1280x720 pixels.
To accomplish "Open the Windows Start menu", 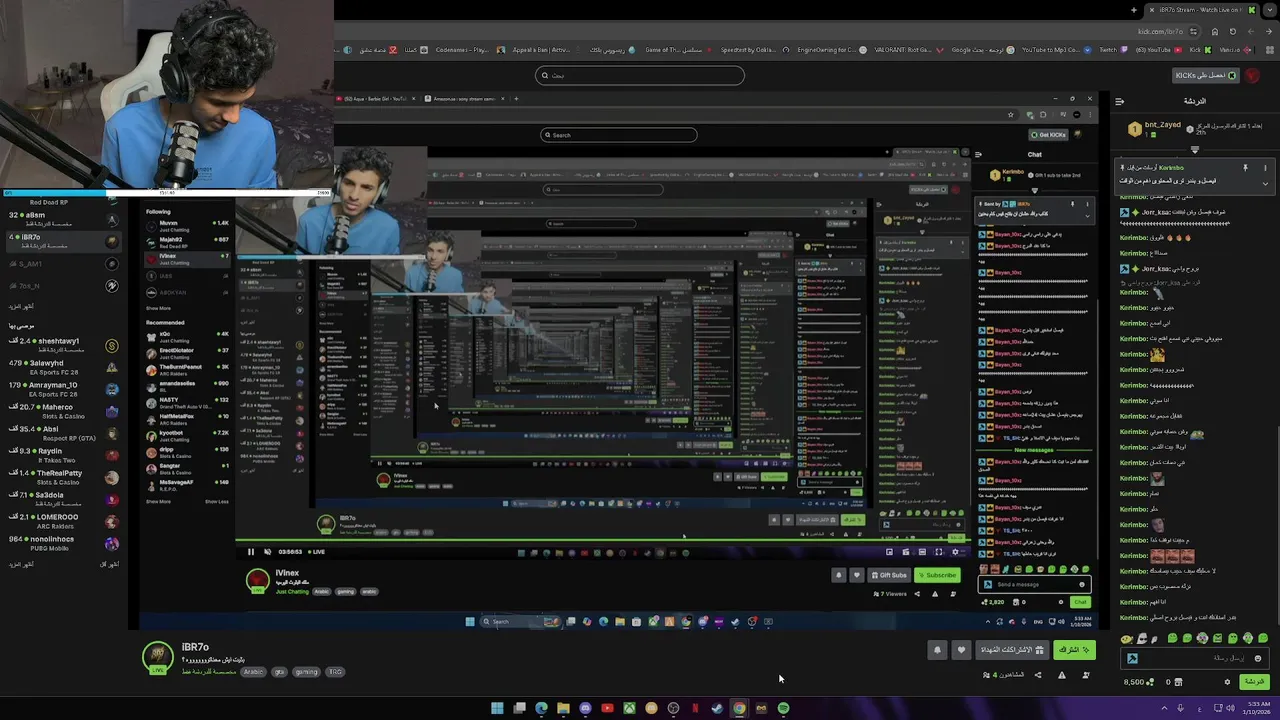I will pos(497,708).
